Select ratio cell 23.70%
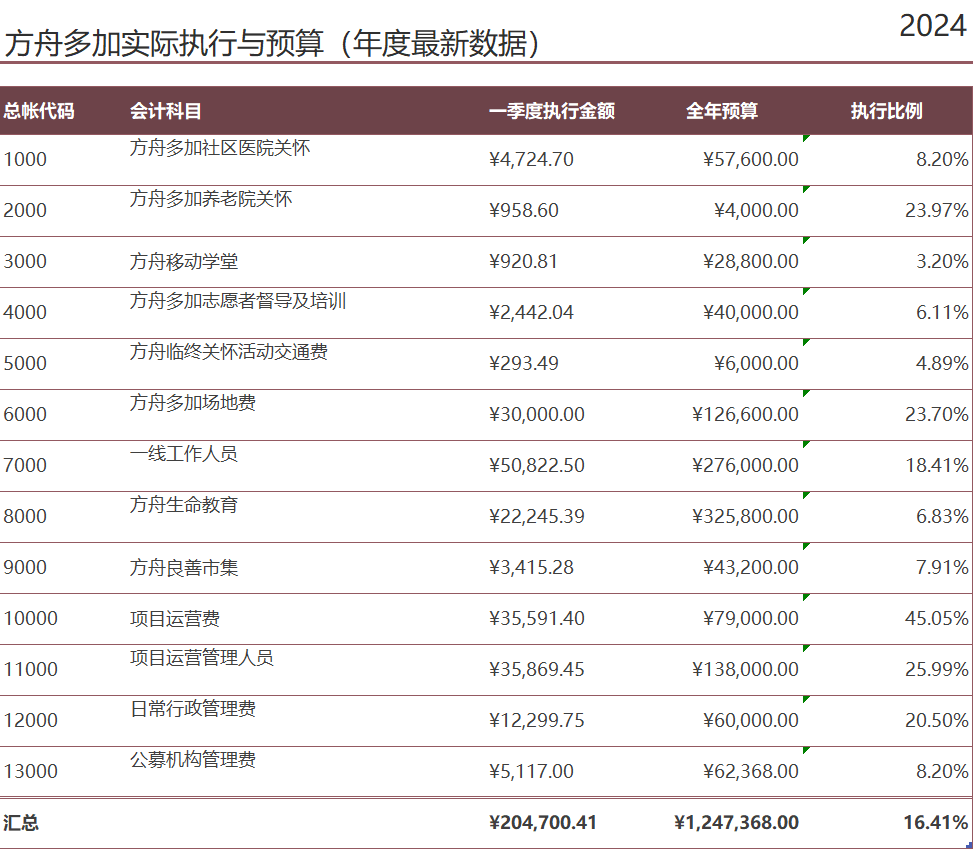 936,414
